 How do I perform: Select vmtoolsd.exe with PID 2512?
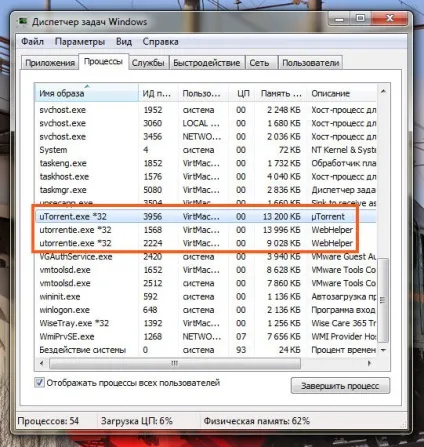point(206,283)
